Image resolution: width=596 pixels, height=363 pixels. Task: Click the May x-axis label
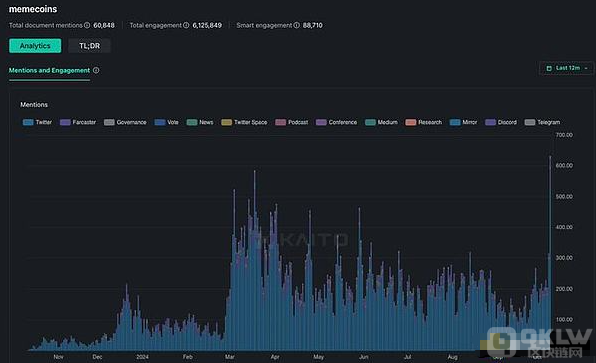pos(319,357)
